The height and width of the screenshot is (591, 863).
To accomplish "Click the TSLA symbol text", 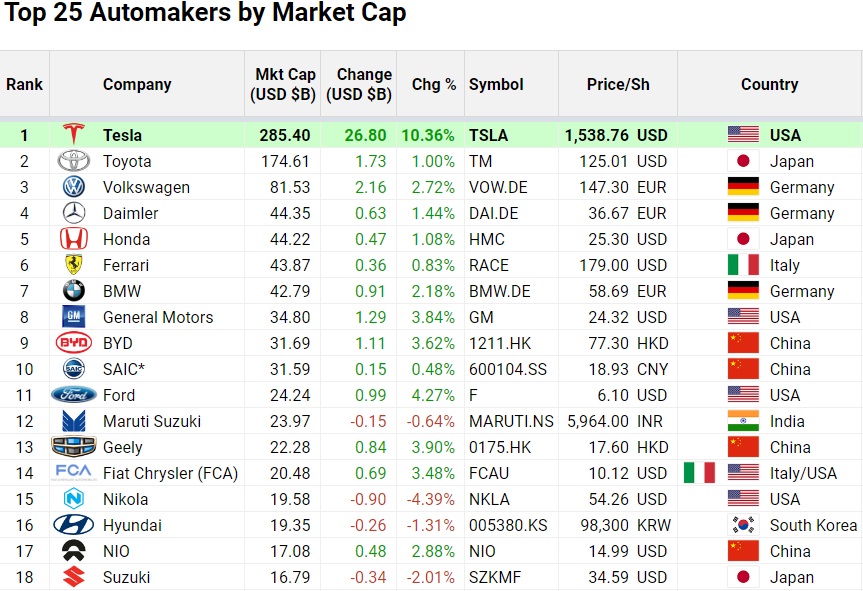I will coord(488,135).
